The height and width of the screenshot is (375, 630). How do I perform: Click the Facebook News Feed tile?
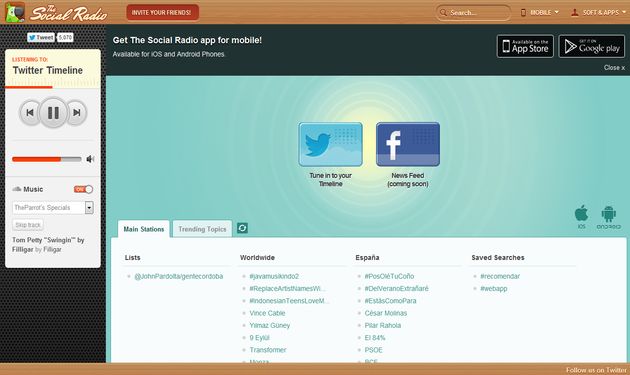pos(408,144)
